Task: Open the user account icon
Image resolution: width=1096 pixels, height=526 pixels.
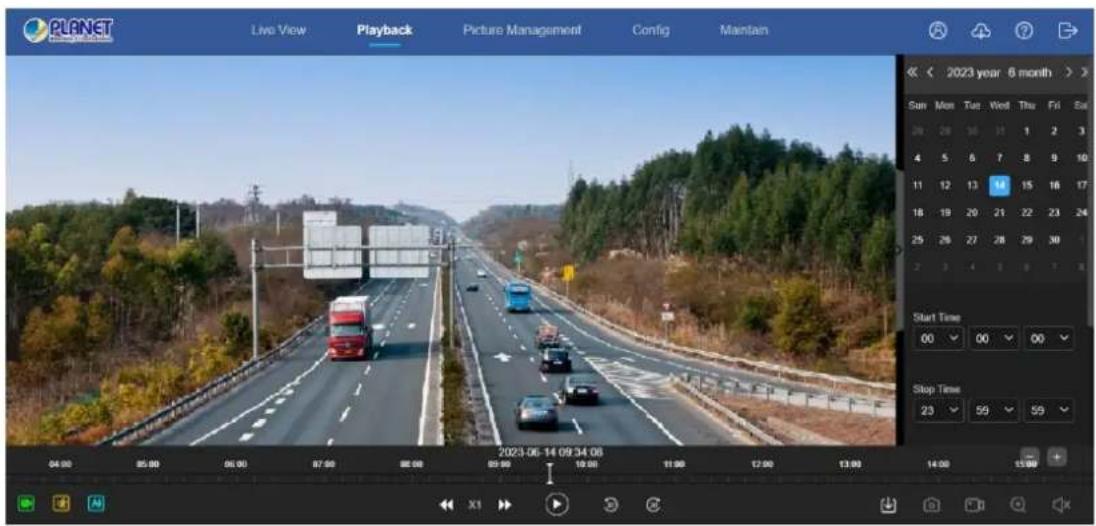Action: (937, 31)
